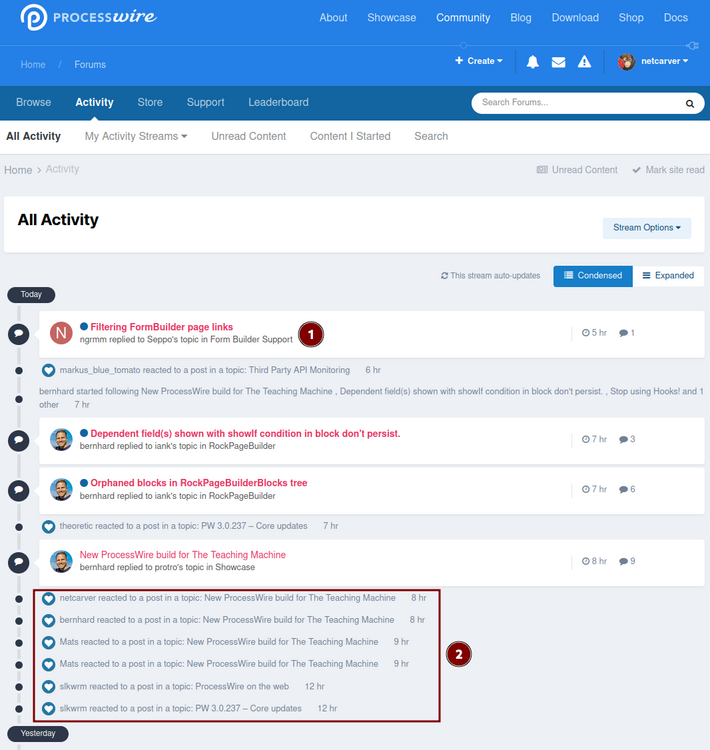
Task: Expand the Create menu
Action: 479,61
